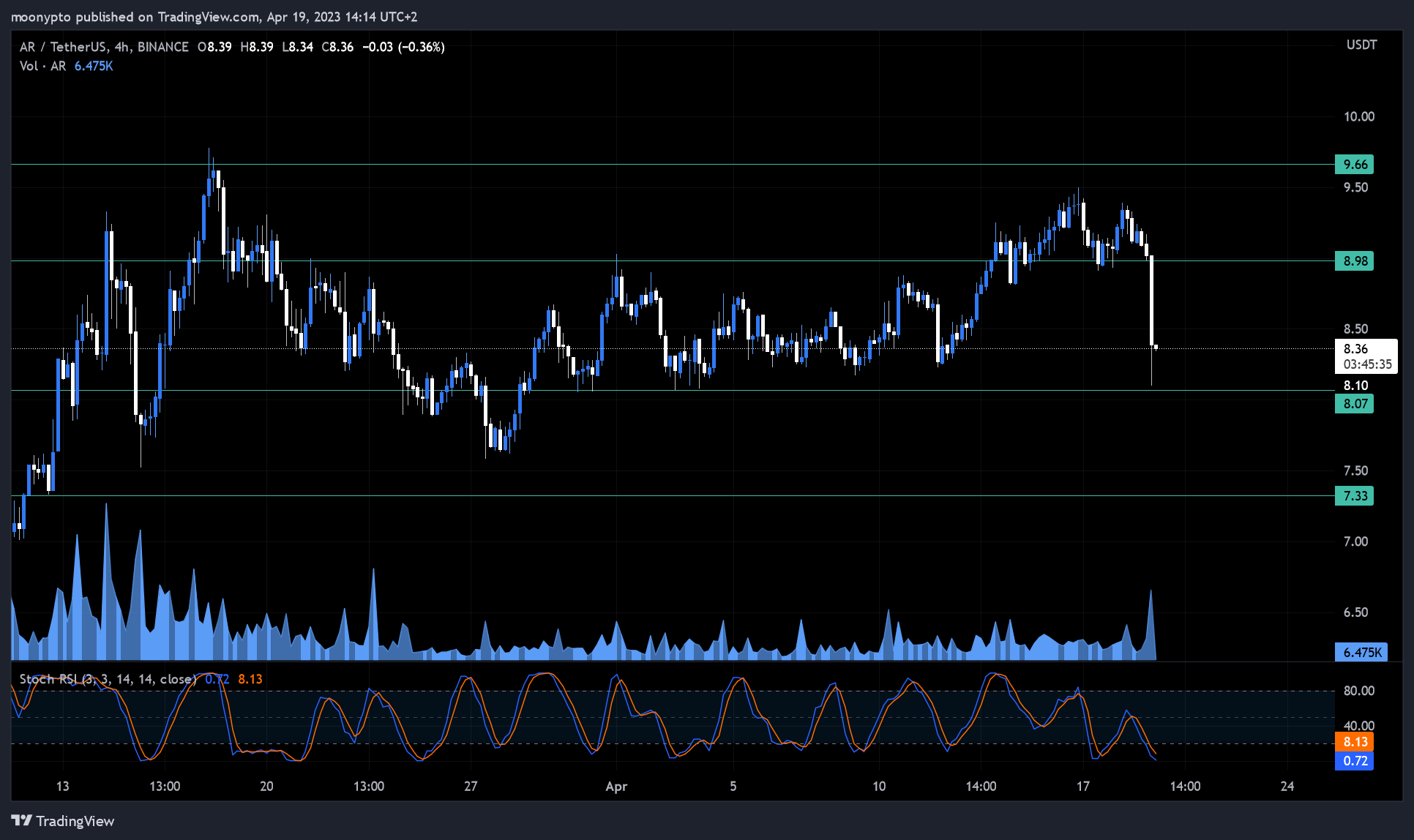The image size is (1414, 840).
Task: Click the 27 date label on time axis
Action: pyautogui.click(x=471, y=787)
